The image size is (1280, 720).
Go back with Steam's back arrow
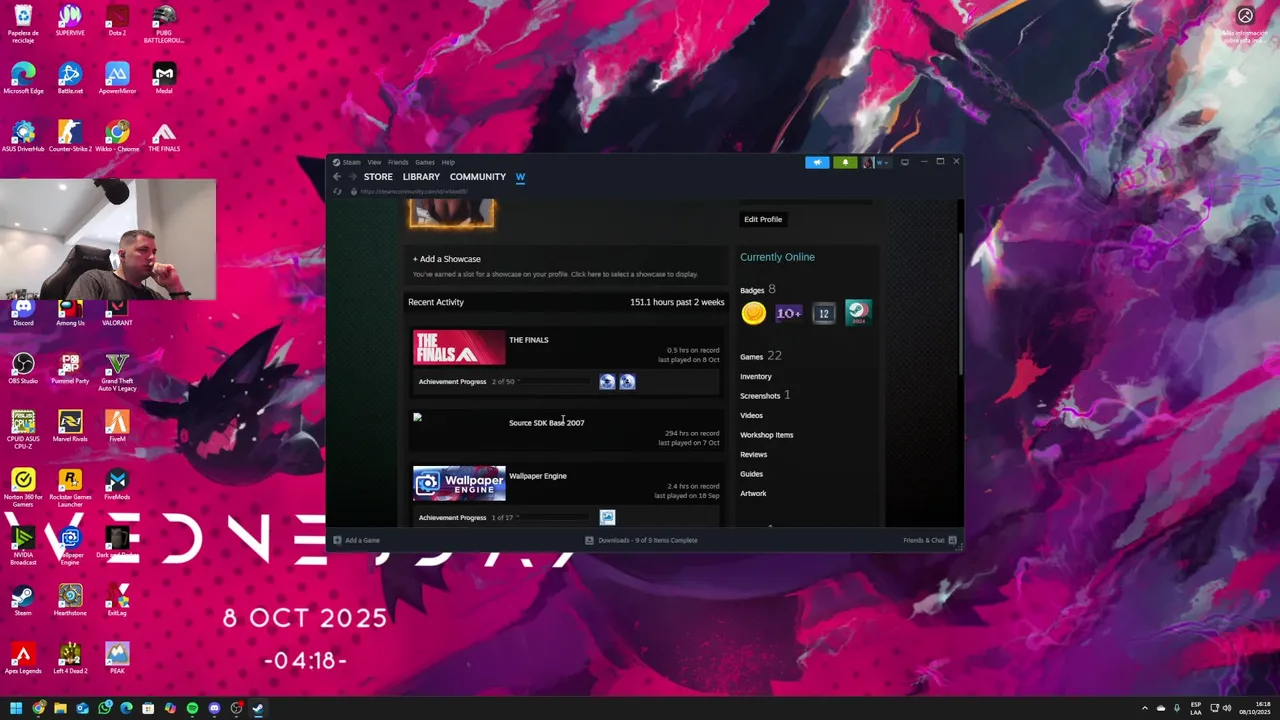click(x=337, y=177)
